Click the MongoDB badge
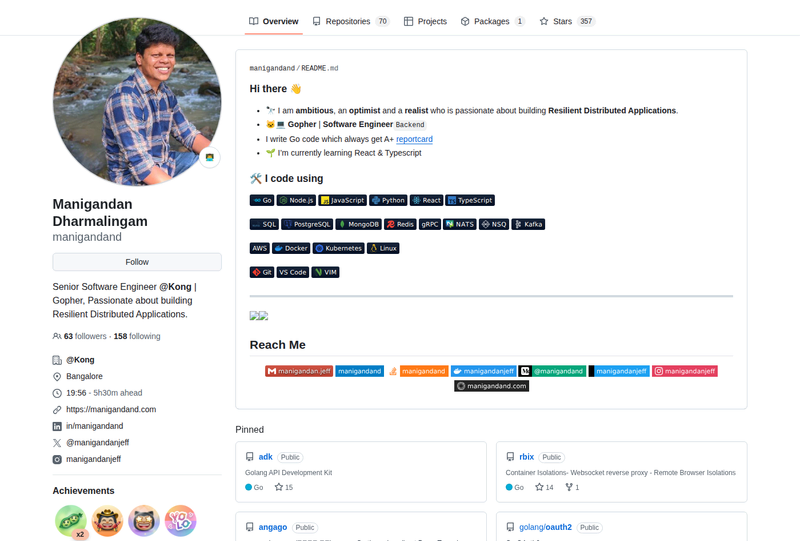Viewport: 800px width, 541px height. tap(359, 224)
